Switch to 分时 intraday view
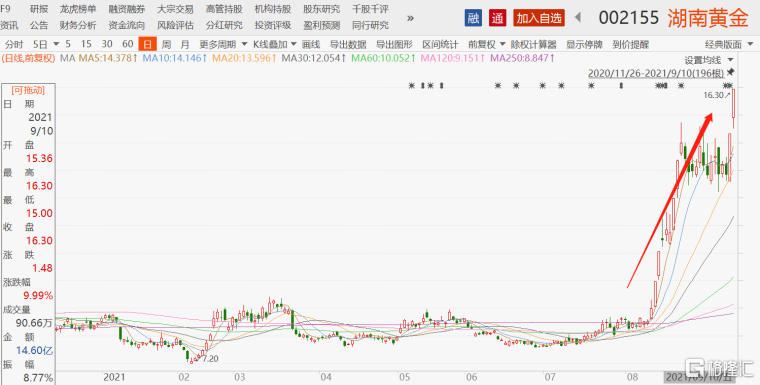The height and width of the screenshot is (385, 760). coord(14,44)
